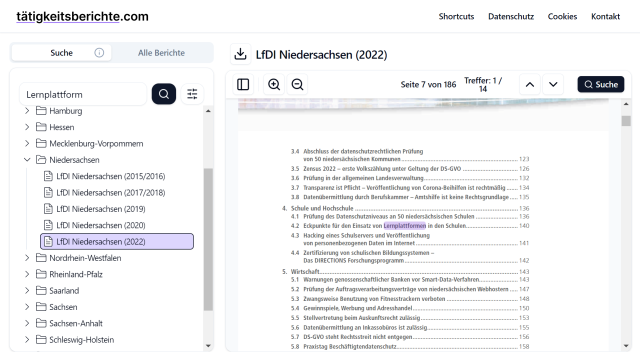Click contents entry 5.4 Gewinnspiele, Werbung und Adresshandel
Screen dimensions: 640x360
point(410,308)
